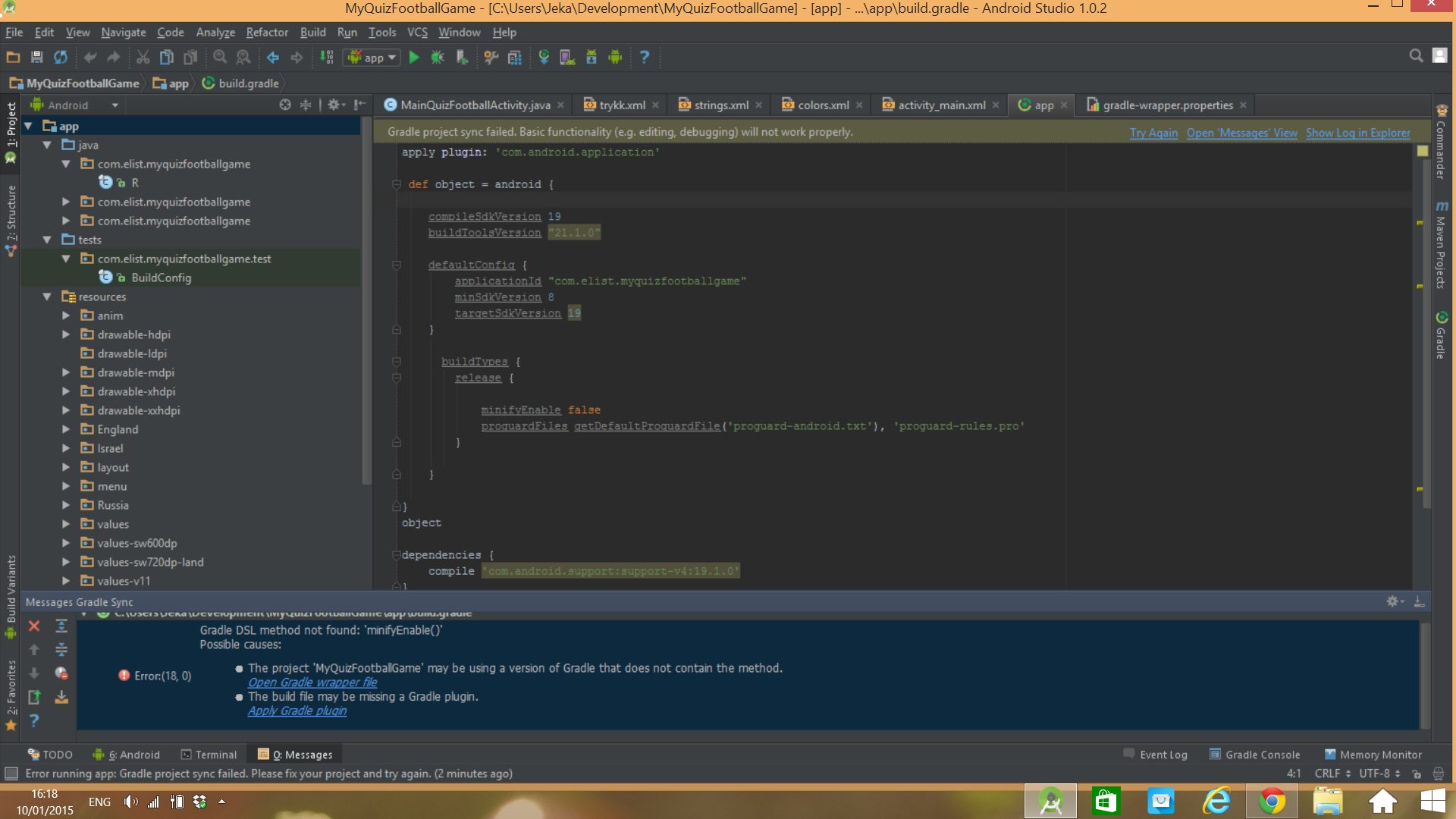The height and width of the screenshot is (819, 1456).
Task: Close Messages with the red X icon
Action: tap(34, 626)
